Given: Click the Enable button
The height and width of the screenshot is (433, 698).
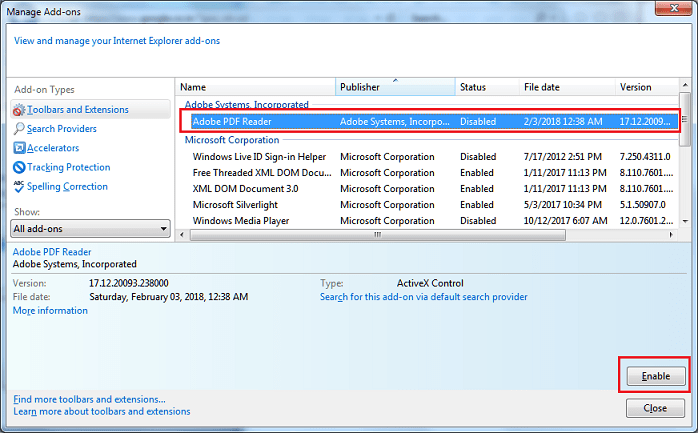Looking at the screenshot, I should (656, 376).
